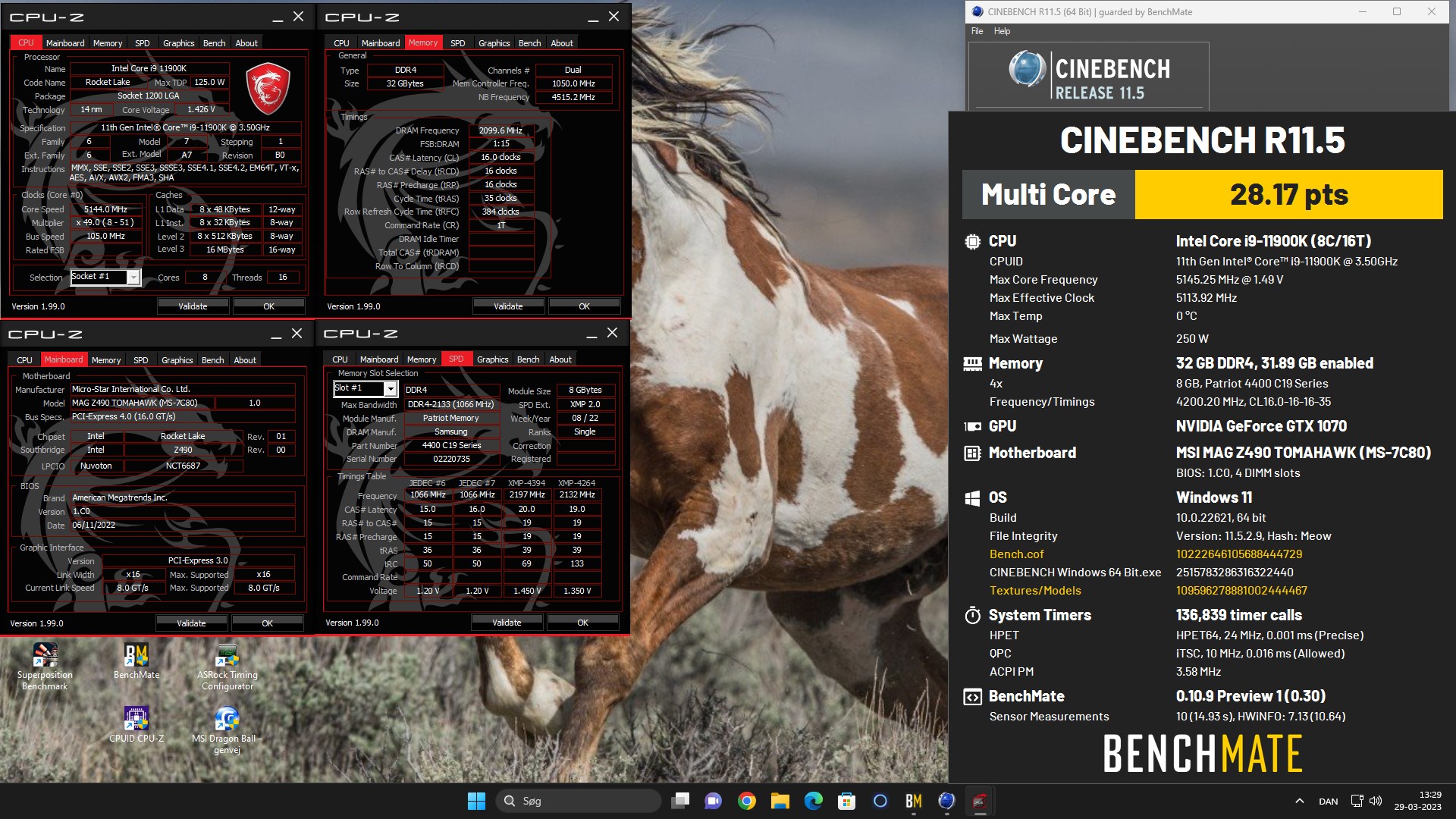Screen dimensions: 1456x819
Task: Launch Microsoft Edge from the taskbar
Action: [814, 801]
